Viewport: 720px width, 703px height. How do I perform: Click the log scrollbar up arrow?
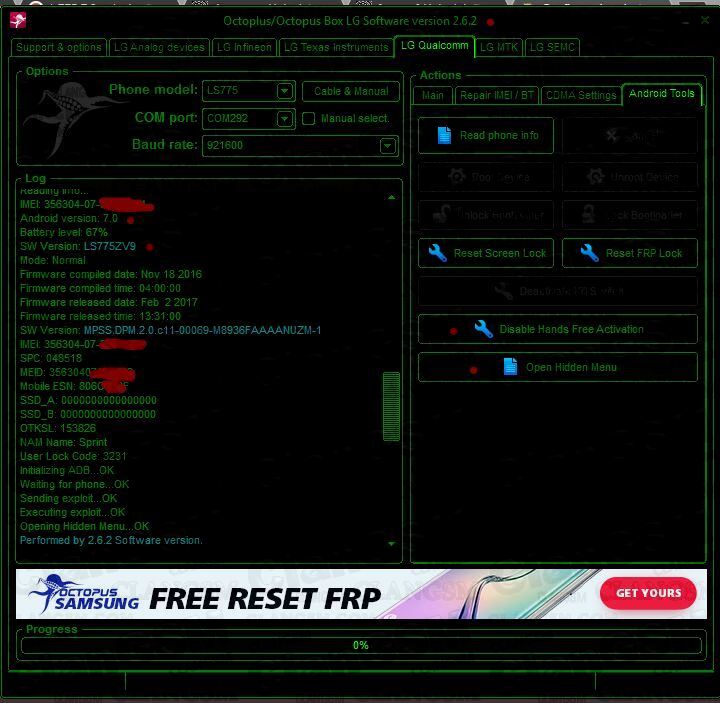[x=391, y=197]
